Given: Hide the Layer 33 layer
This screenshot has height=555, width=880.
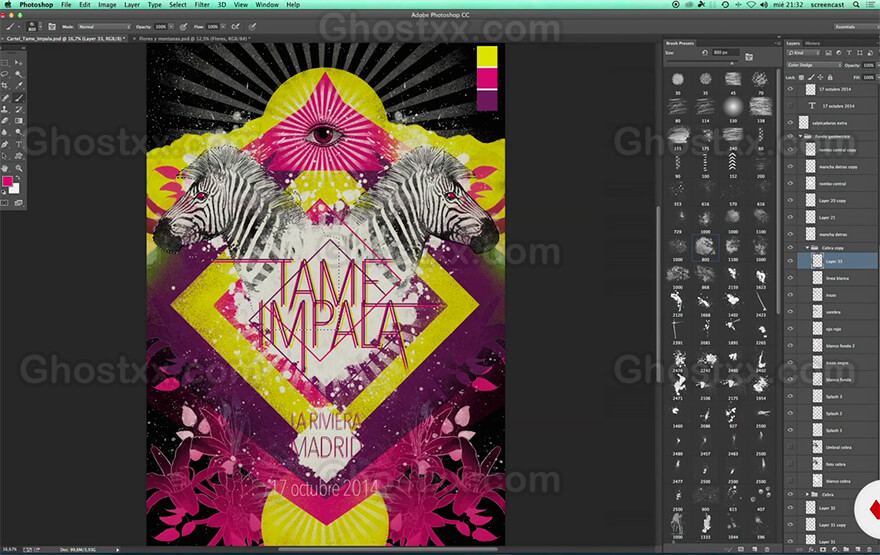Looking at the screenshot, I should point(790,261).
